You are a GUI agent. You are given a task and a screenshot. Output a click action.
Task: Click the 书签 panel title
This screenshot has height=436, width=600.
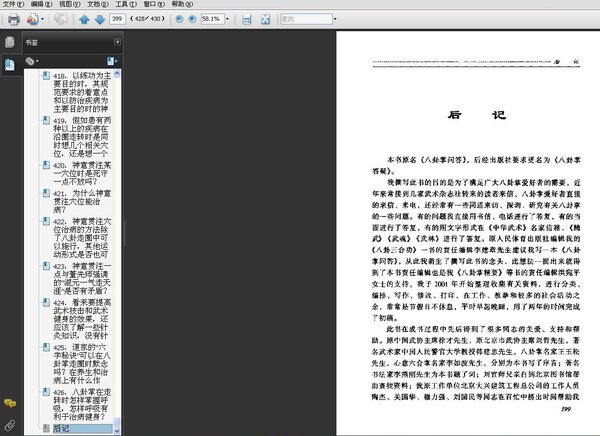(x=32, y=42)
